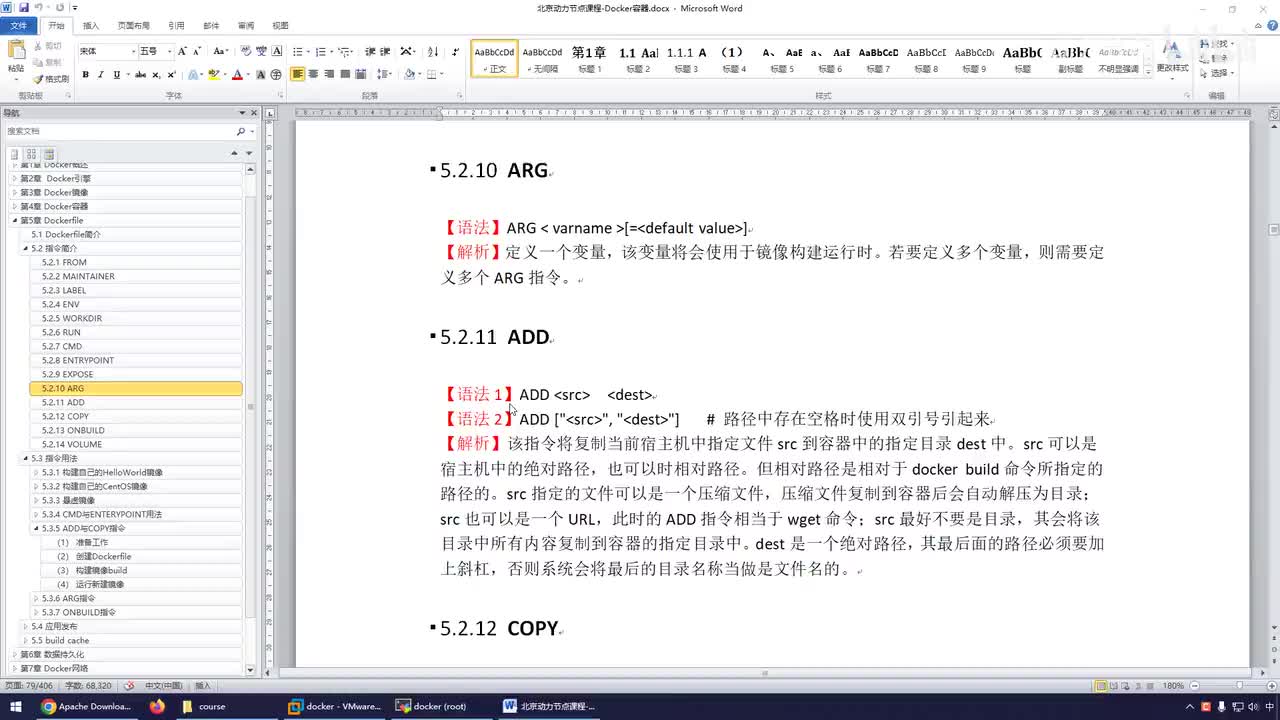Switch navigation pane to page thumbnails view
Viewport: 1280px width, 720px height.
coord(31,154)
